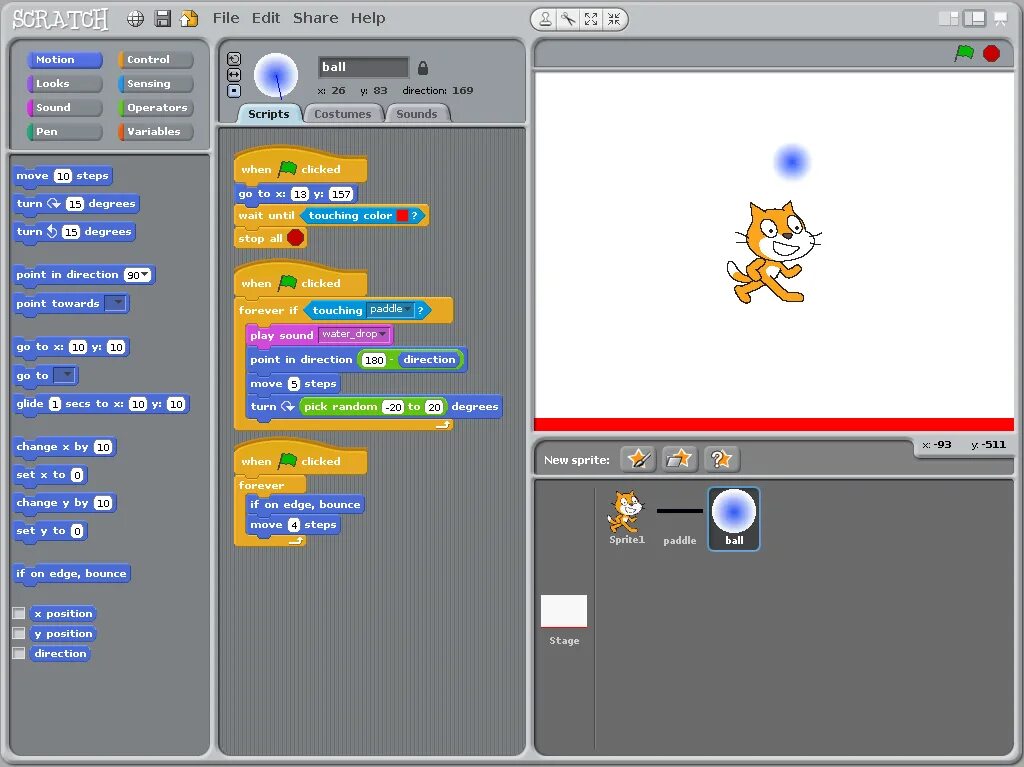Viewport: 1024px width, 767px height.
Task: Click the 'glide 1 secs' palette block
Action: (x=101, y=404)
